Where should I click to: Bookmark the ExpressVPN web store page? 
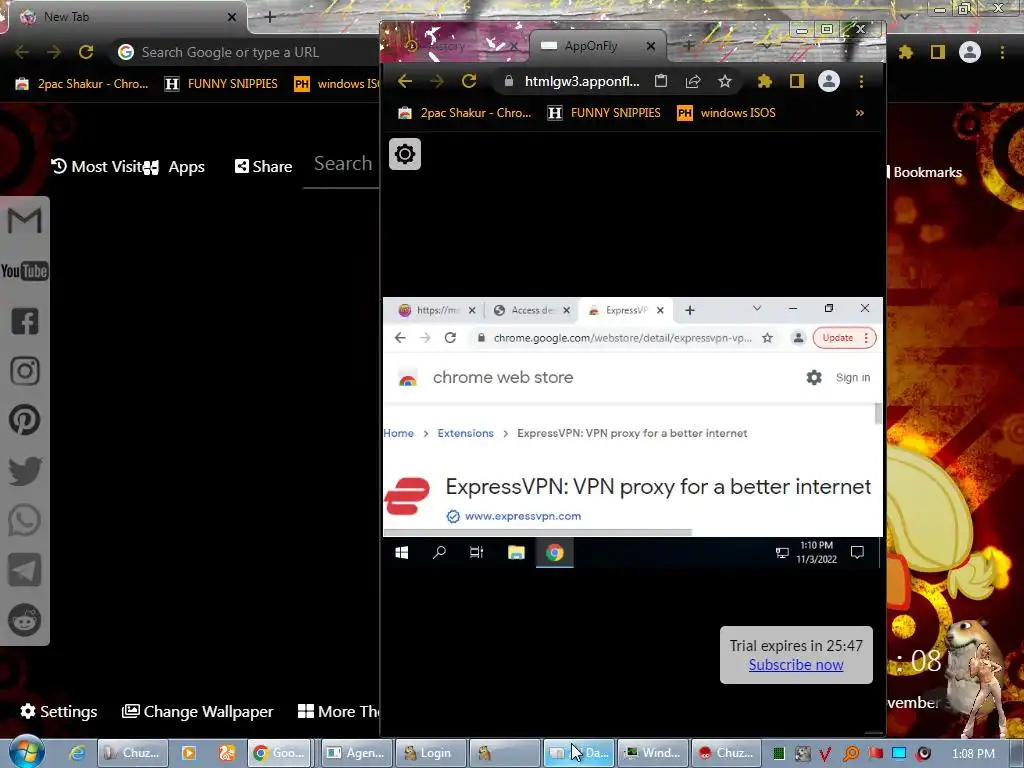(x=767, y=338)
